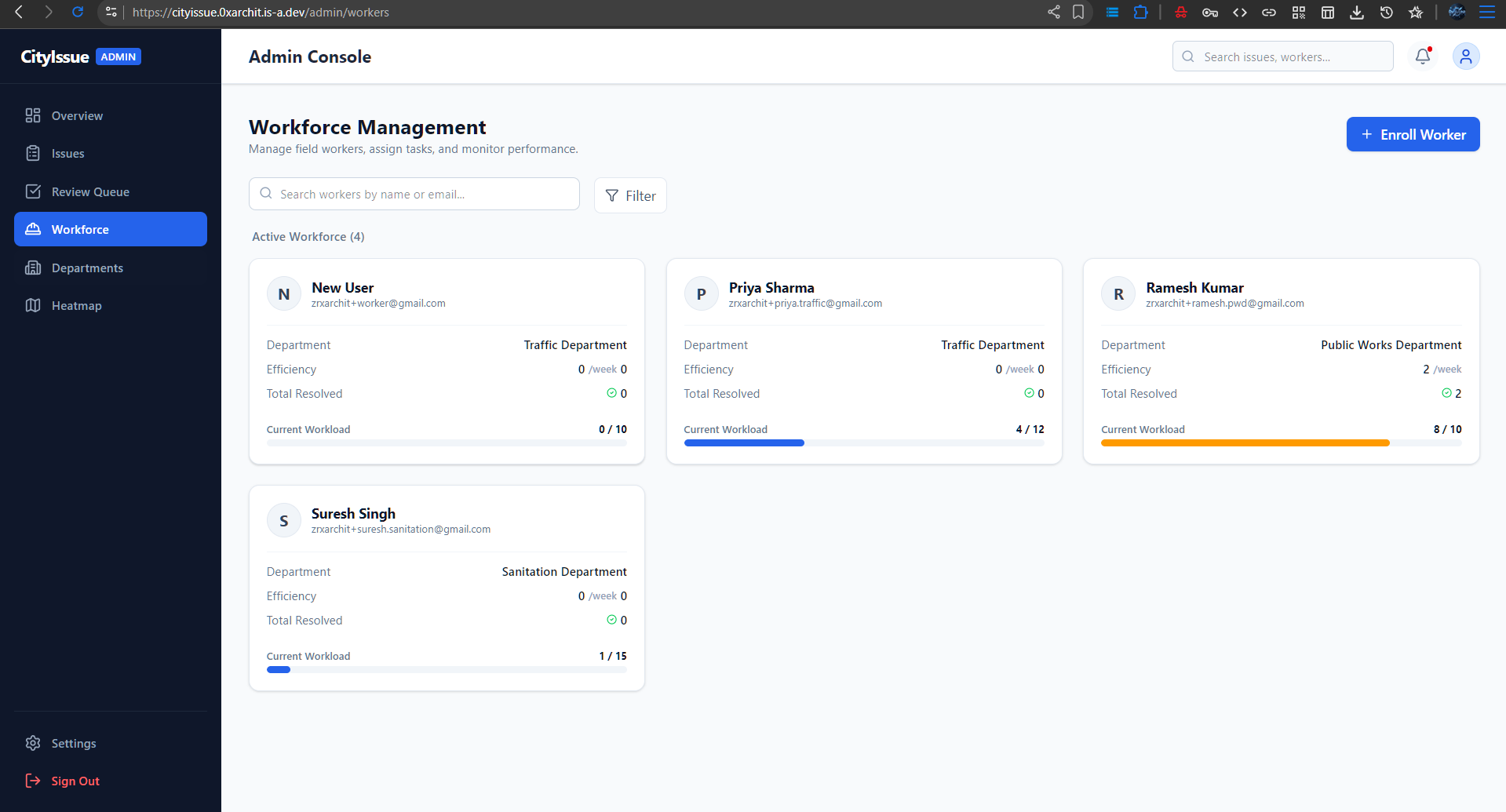Click the Issues document icon

pyautogui.click(x=33, y=153)
